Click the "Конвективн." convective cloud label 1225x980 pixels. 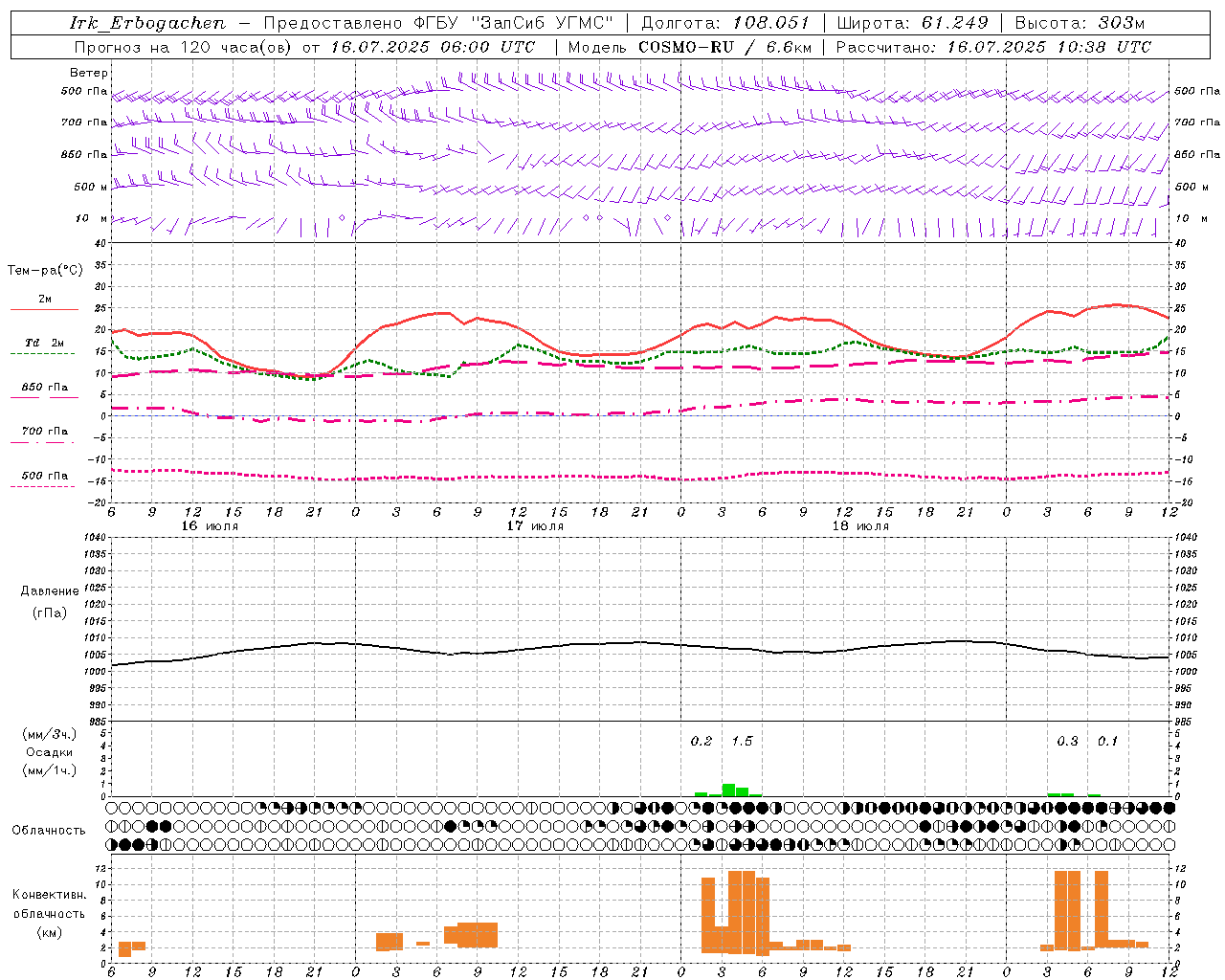click(49, 895)
